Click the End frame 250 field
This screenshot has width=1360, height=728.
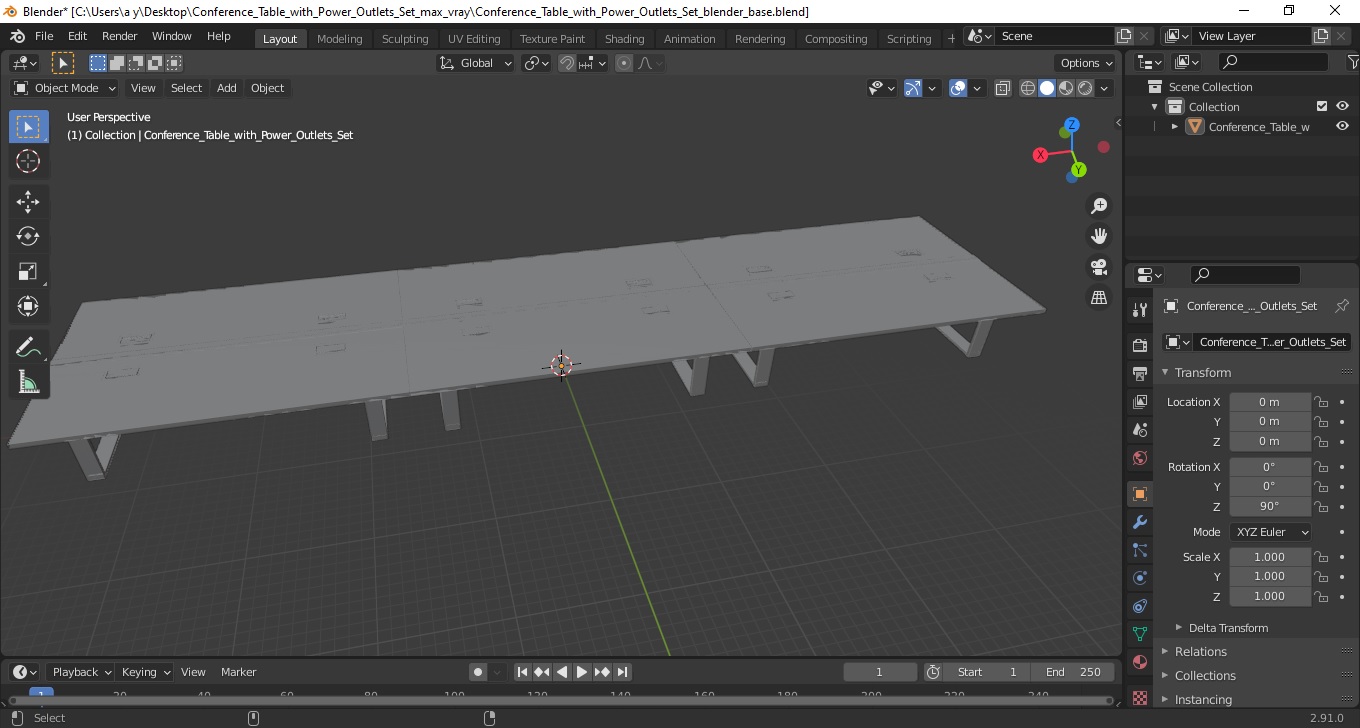1073,672
